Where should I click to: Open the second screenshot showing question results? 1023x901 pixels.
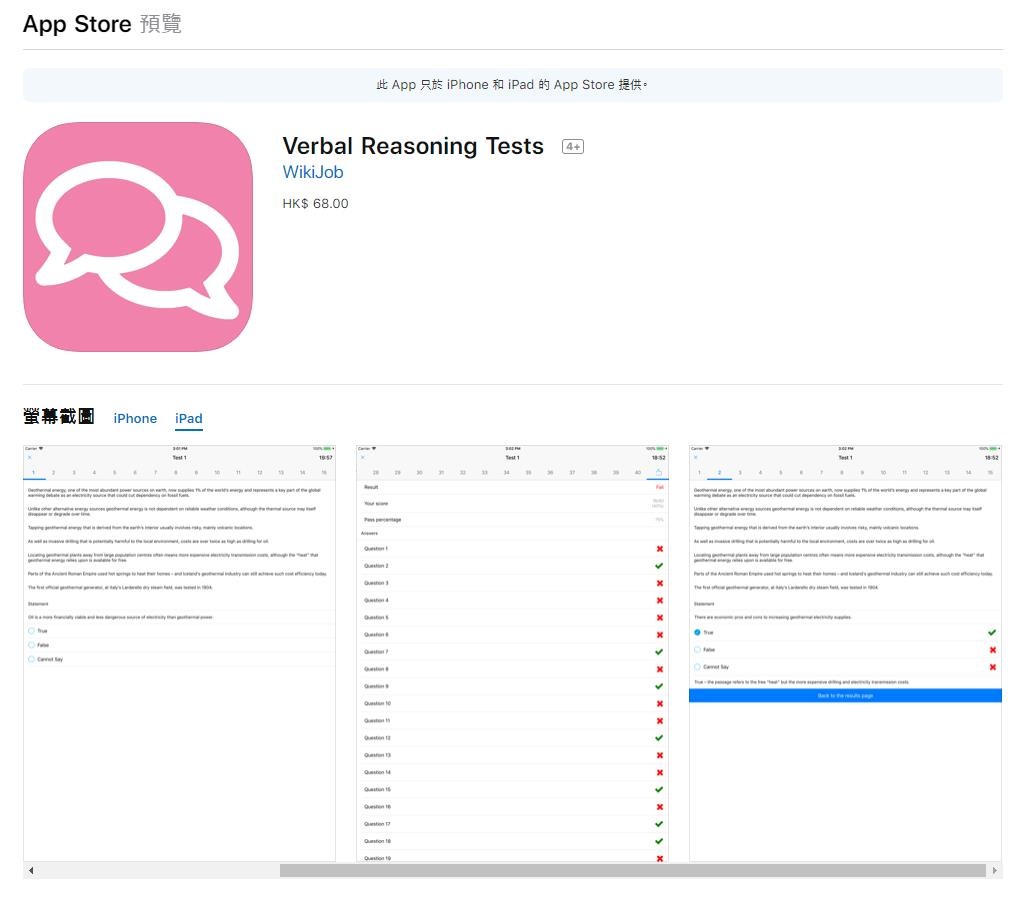(x=512, y=653)
